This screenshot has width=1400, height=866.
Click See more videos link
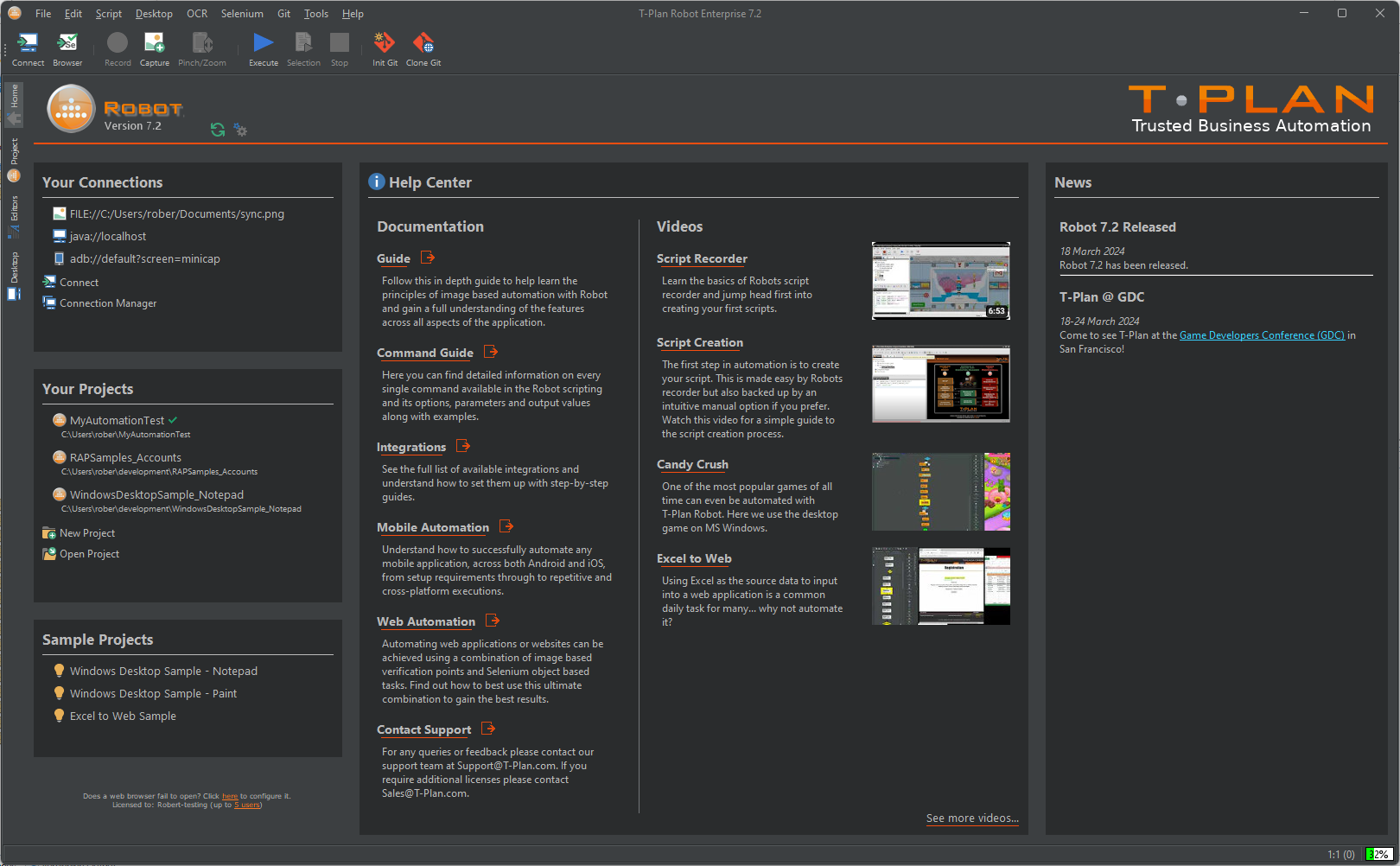tap(971, 818)
